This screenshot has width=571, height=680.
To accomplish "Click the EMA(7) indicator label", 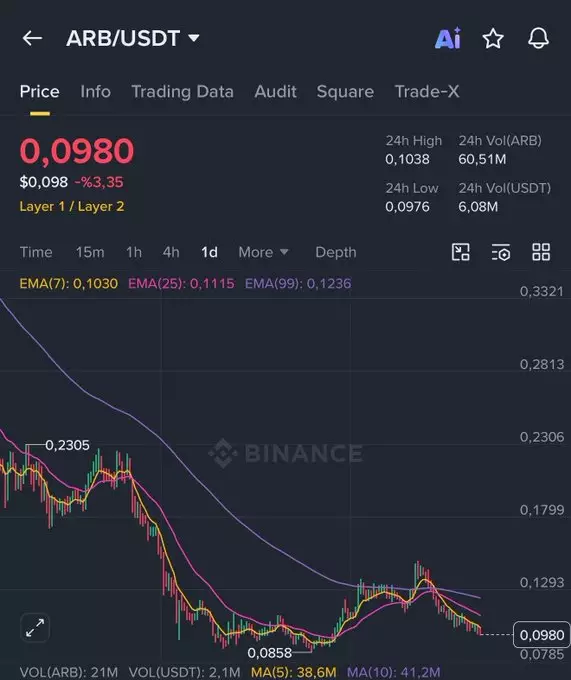I will point(69,284).
